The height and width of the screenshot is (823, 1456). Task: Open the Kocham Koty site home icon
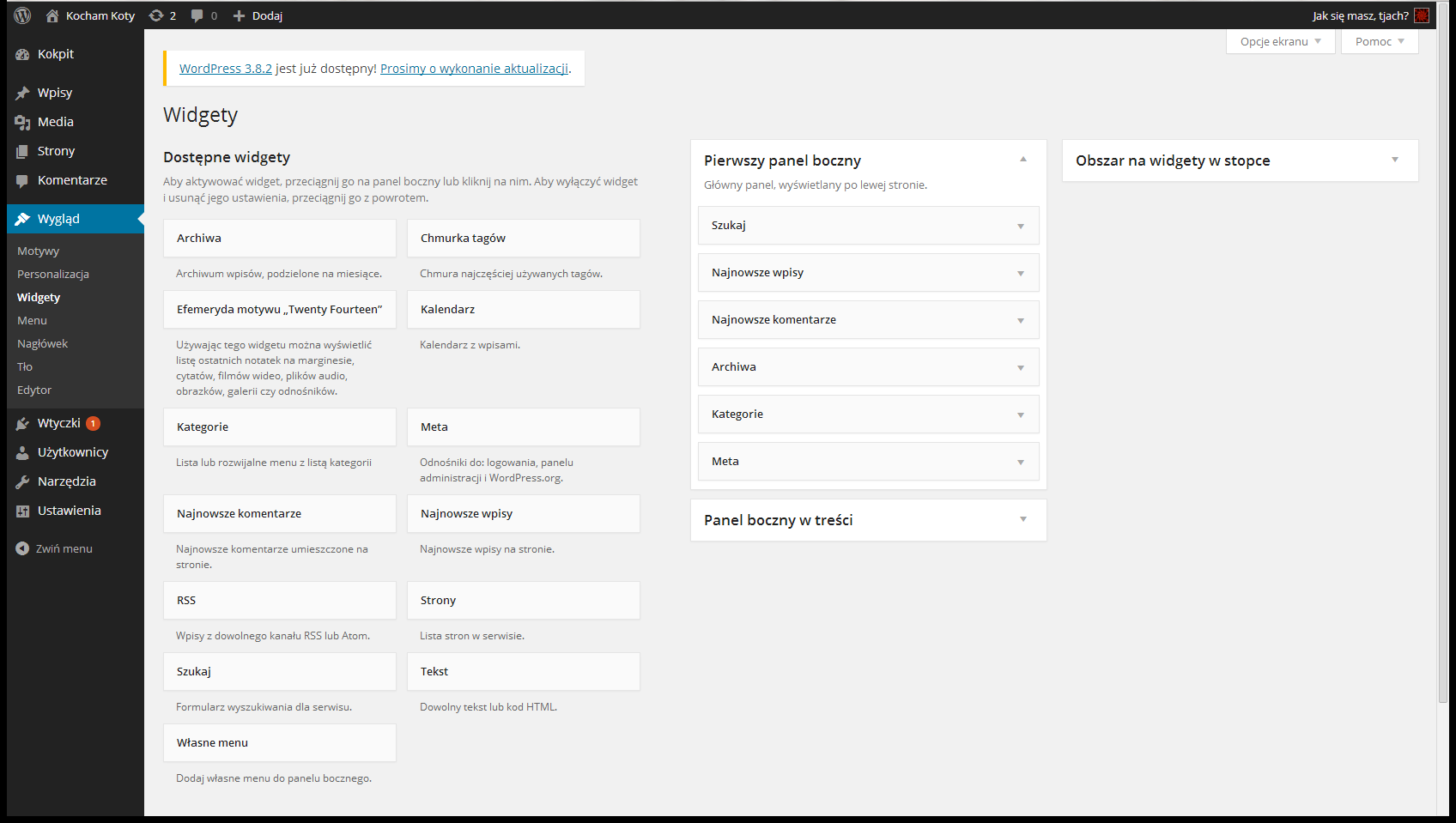pyautogui.click(x=52, y=15)
